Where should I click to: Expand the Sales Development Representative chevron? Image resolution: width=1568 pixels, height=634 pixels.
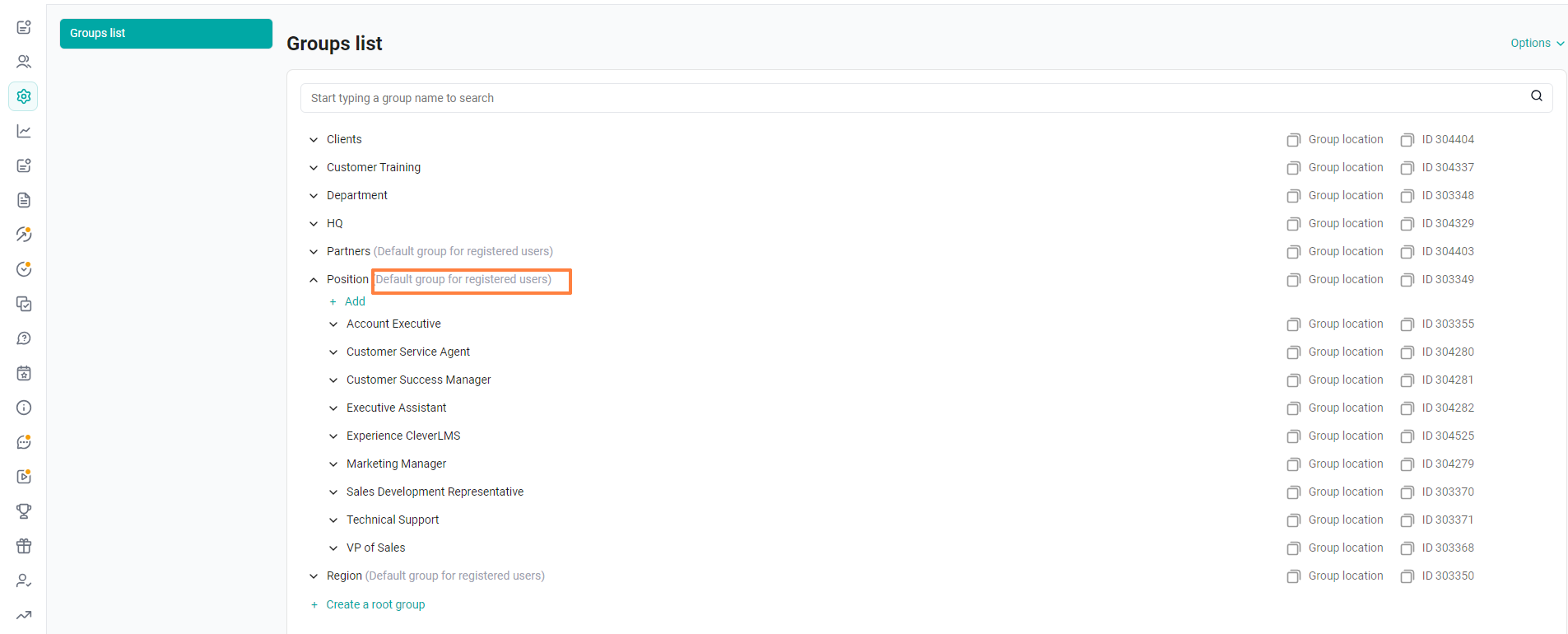[x=333, y=492]
